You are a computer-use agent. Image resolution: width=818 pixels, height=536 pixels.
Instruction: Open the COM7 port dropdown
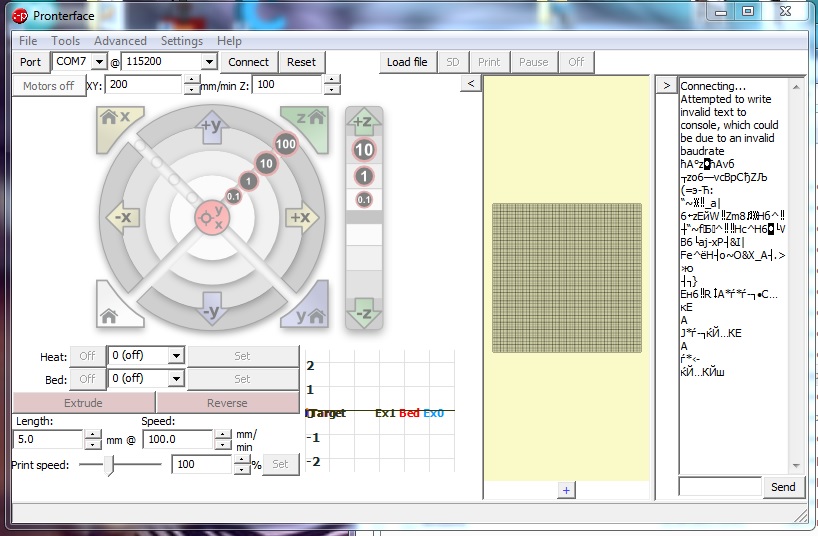pos(98,62)
